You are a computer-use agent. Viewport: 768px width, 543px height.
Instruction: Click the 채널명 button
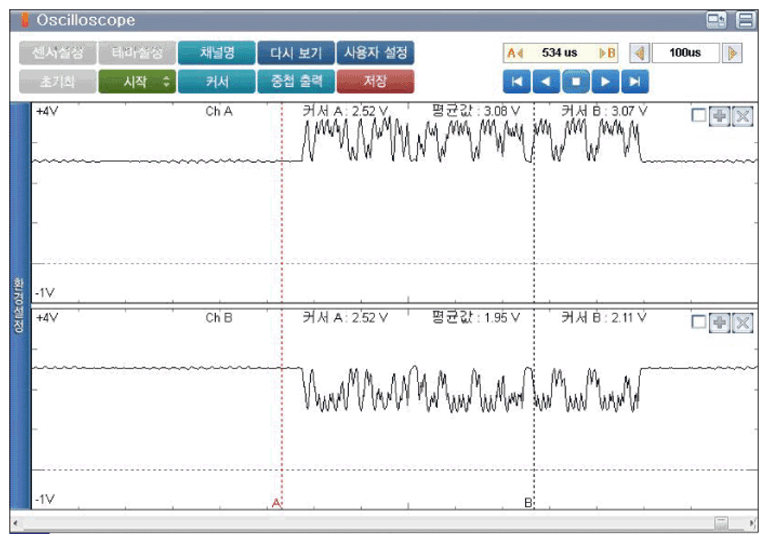216,53
